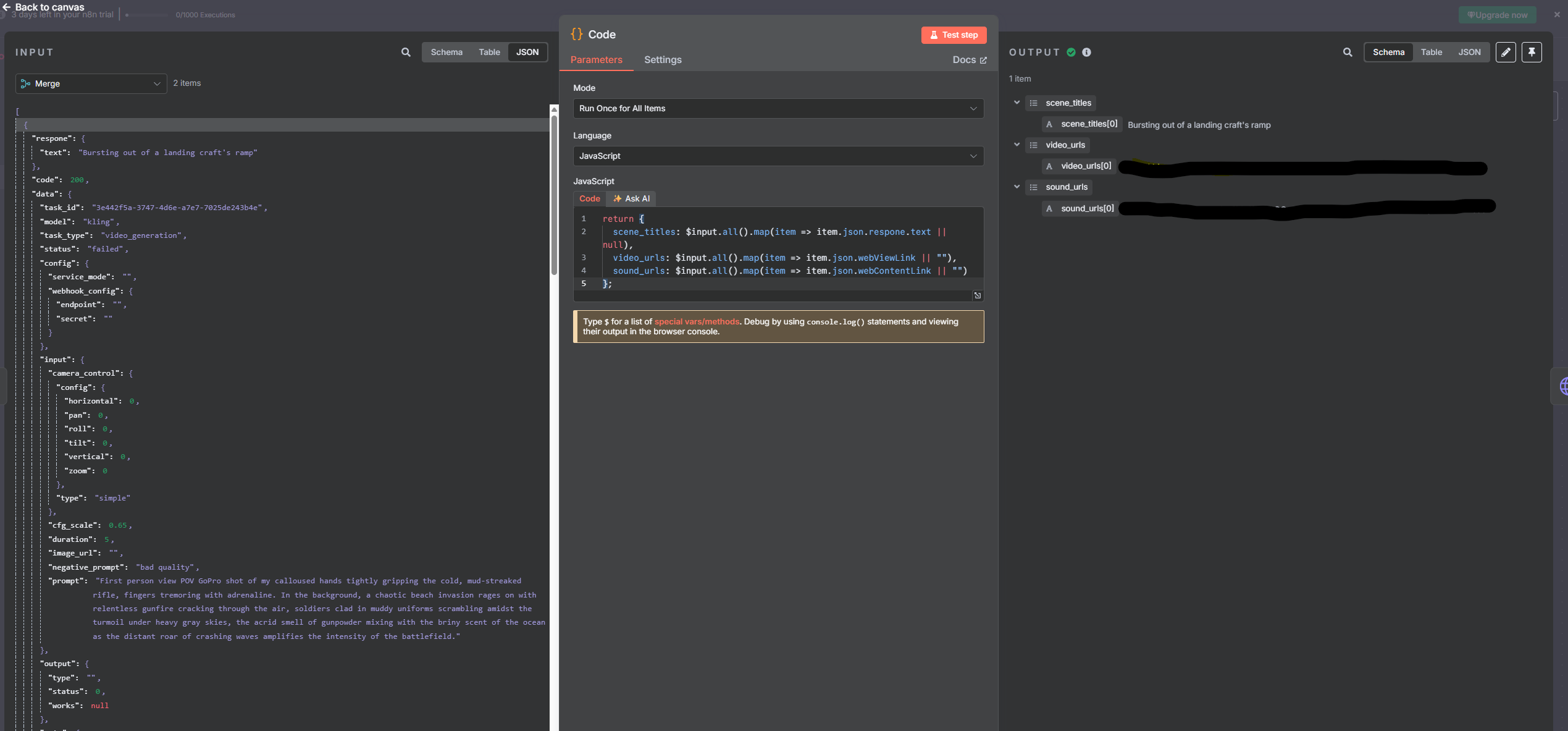Click the Upgrade now button
1568x731 pixels.
(1497, 15)
